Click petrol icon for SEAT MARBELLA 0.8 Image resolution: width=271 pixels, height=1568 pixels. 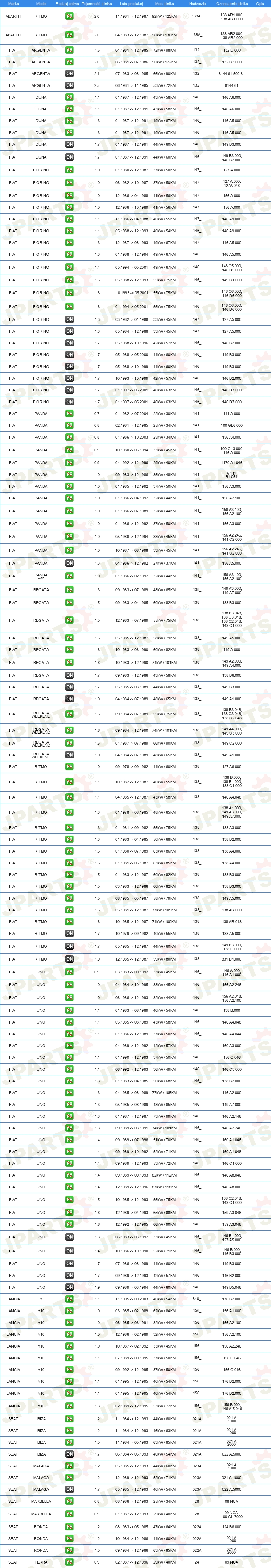pyautogui.click(x=69, y=1502)
